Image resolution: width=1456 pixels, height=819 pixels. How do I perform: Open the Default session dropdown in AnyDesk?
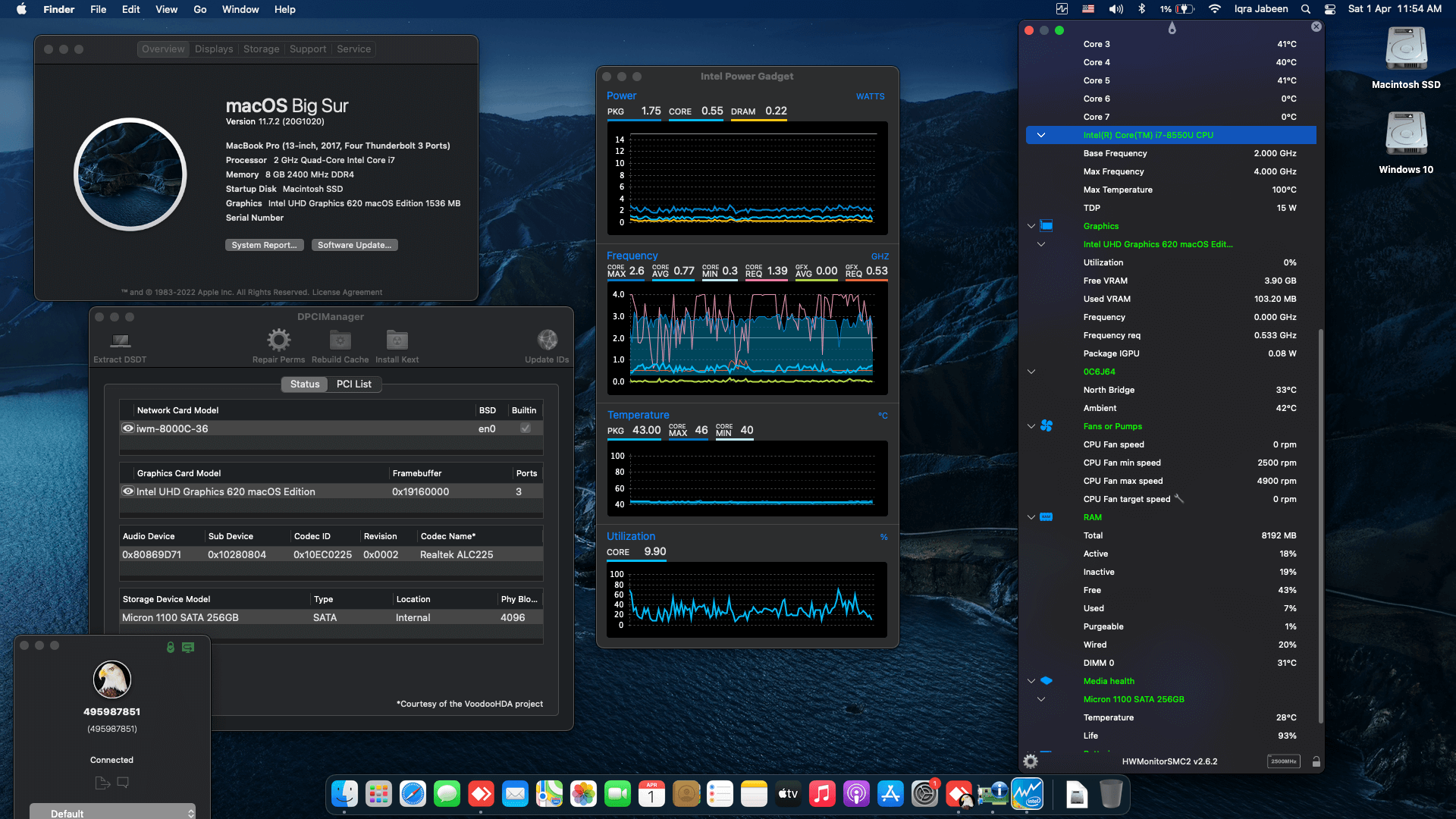112,812
